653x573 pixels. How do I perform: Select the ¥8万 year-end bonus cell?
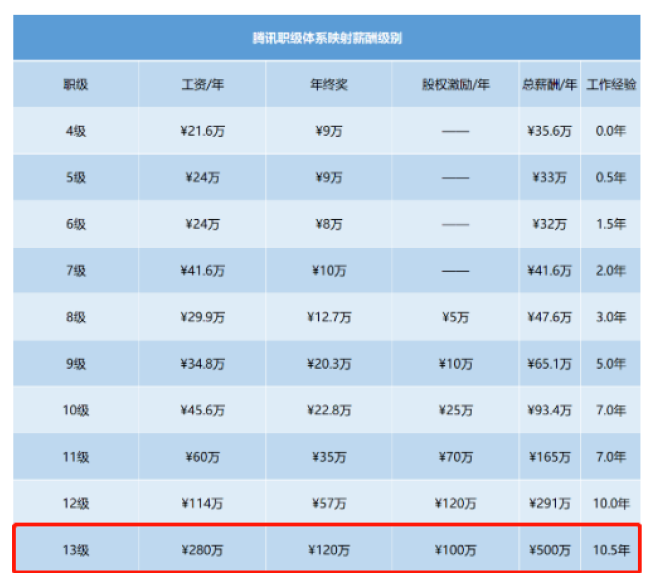(328, 224)
